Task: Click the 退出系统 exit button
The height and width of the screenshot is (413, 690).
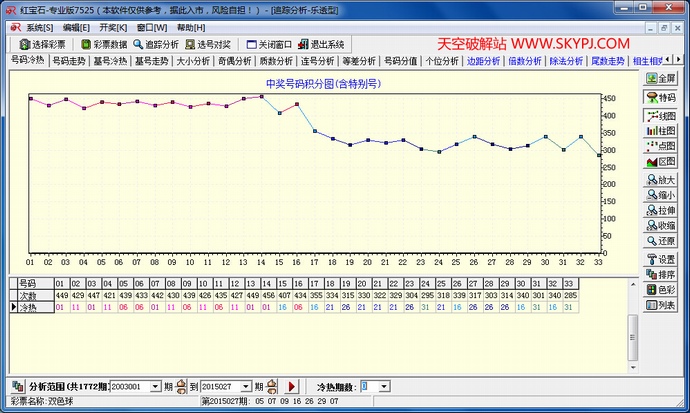Action: 321,44
